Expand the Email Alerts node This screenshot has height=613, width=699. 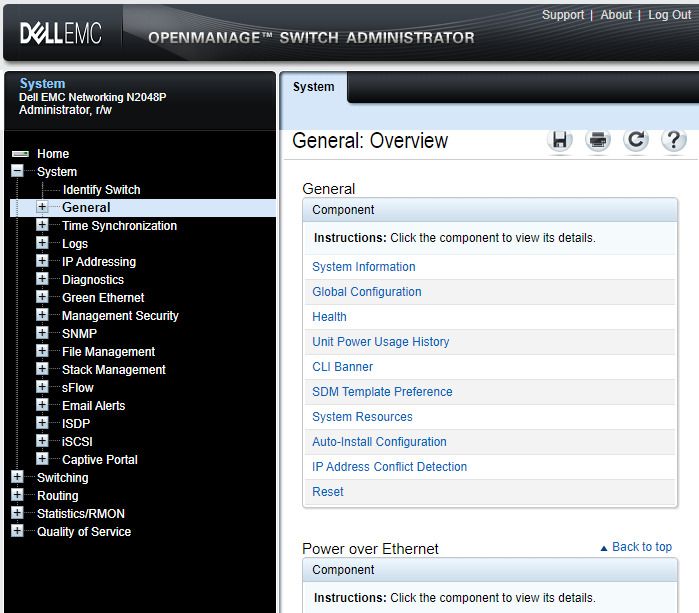(42, 405)
